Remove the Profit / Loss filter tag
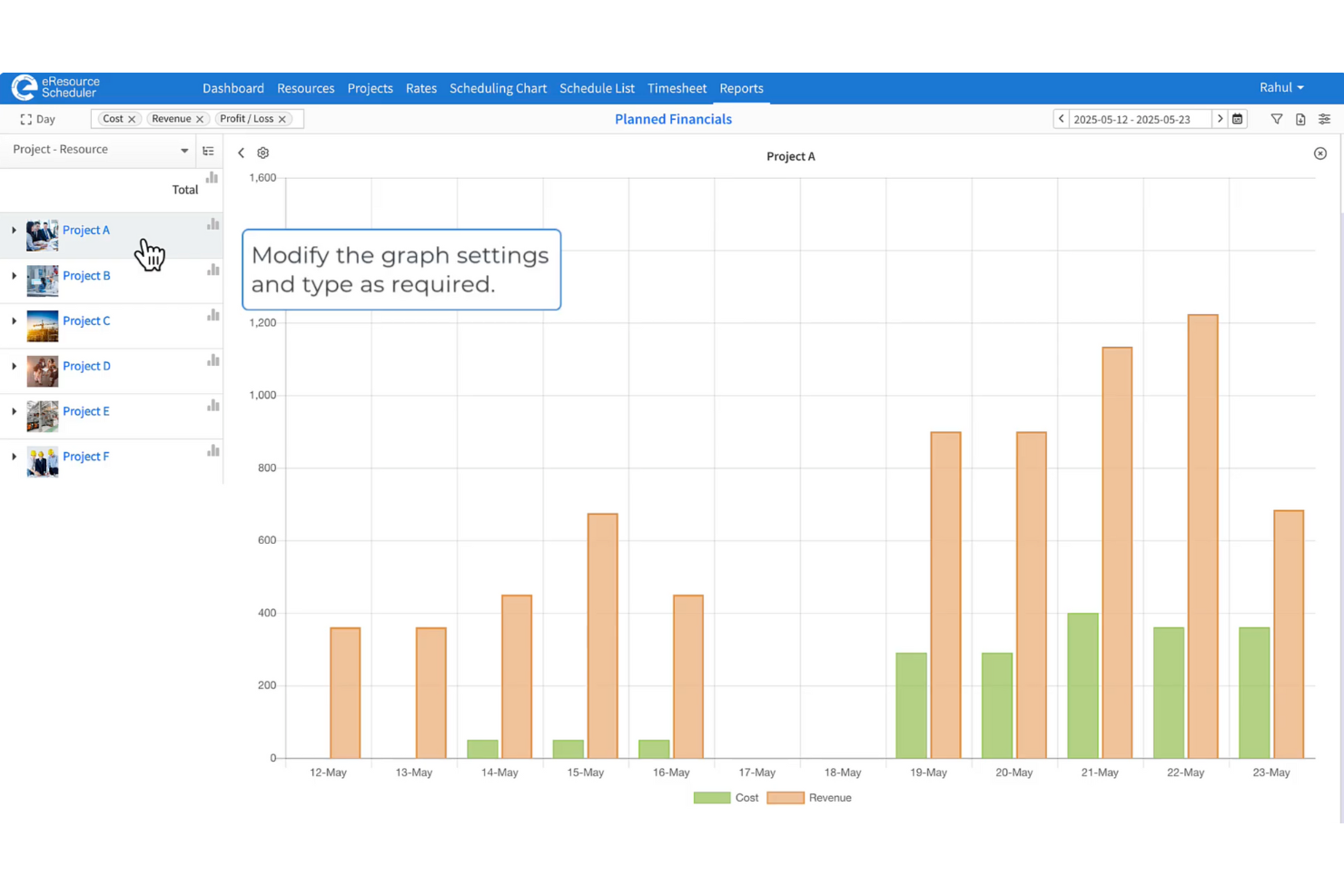 click(282, 118)
